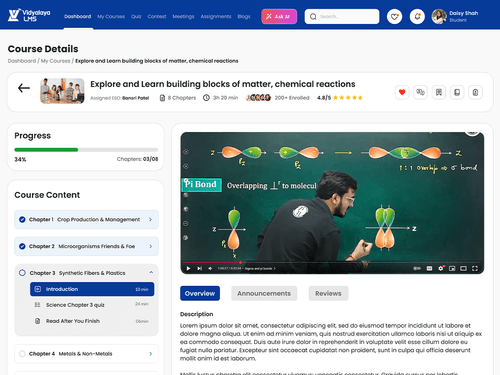This screenshot has width=500, height=375.
Task: Open Assignments in top navigation
Action: pyautogui.click(x=216, y=16)
